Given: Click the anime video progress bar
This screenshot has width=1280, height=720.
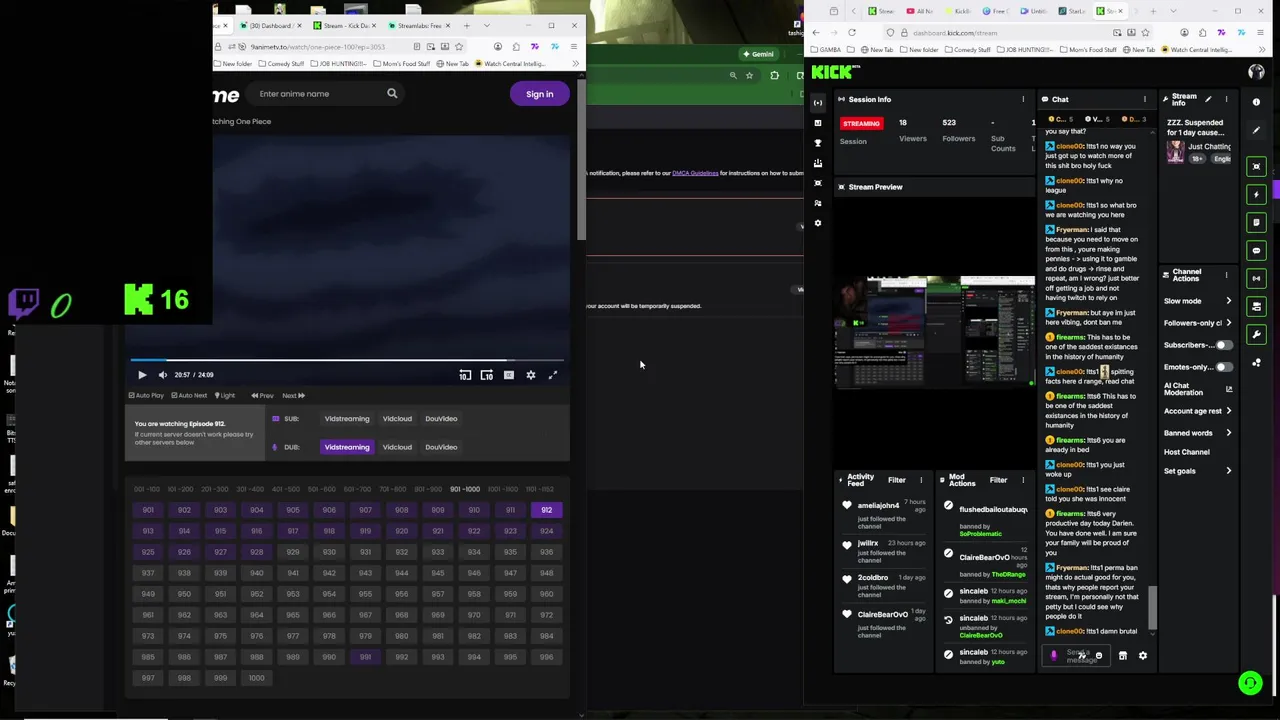Looking at the screenshot, I should (347, 360).
